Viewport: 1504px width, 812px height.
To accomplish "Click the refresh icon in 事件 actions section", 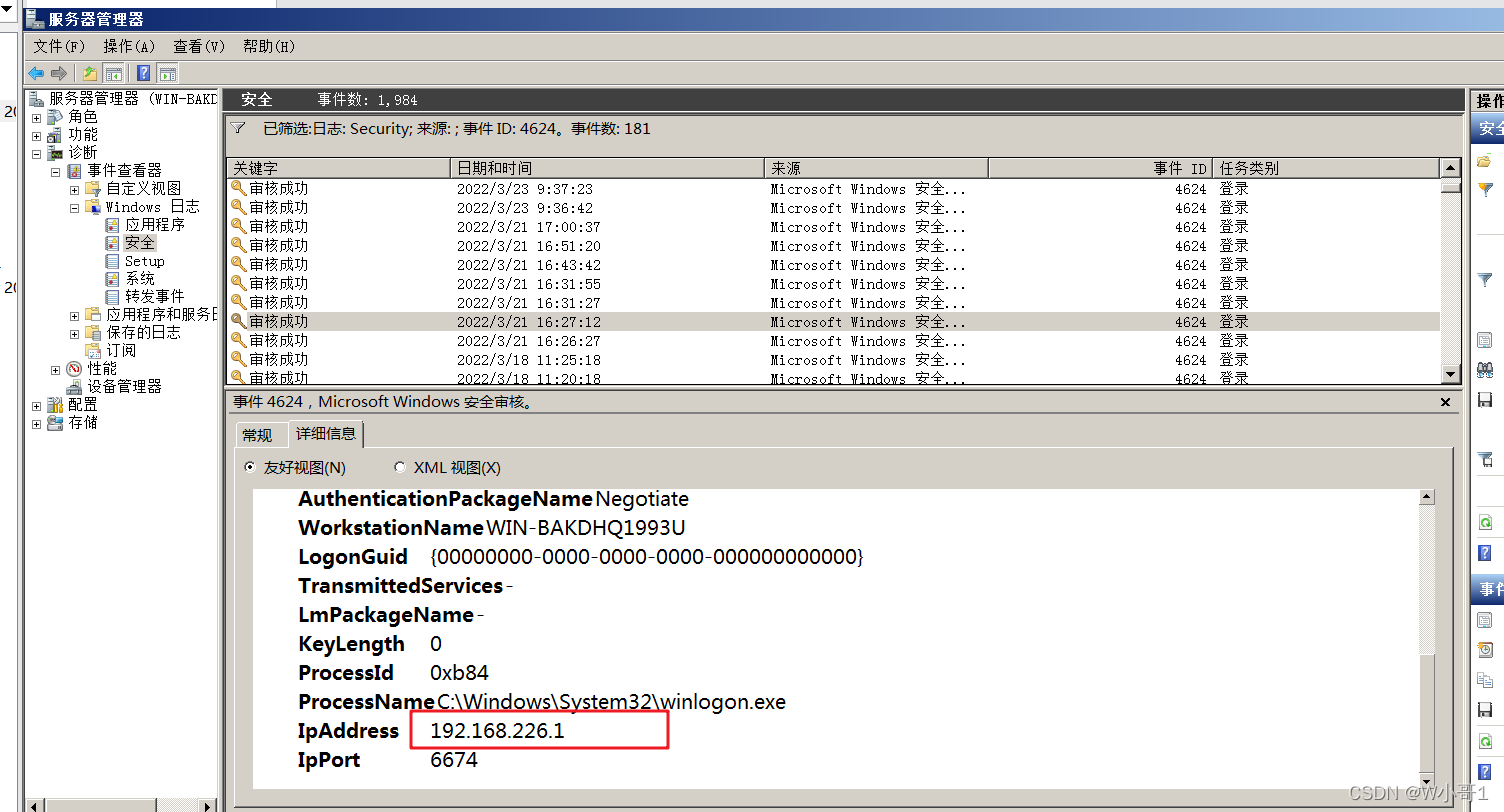I will coord(1485,741).
